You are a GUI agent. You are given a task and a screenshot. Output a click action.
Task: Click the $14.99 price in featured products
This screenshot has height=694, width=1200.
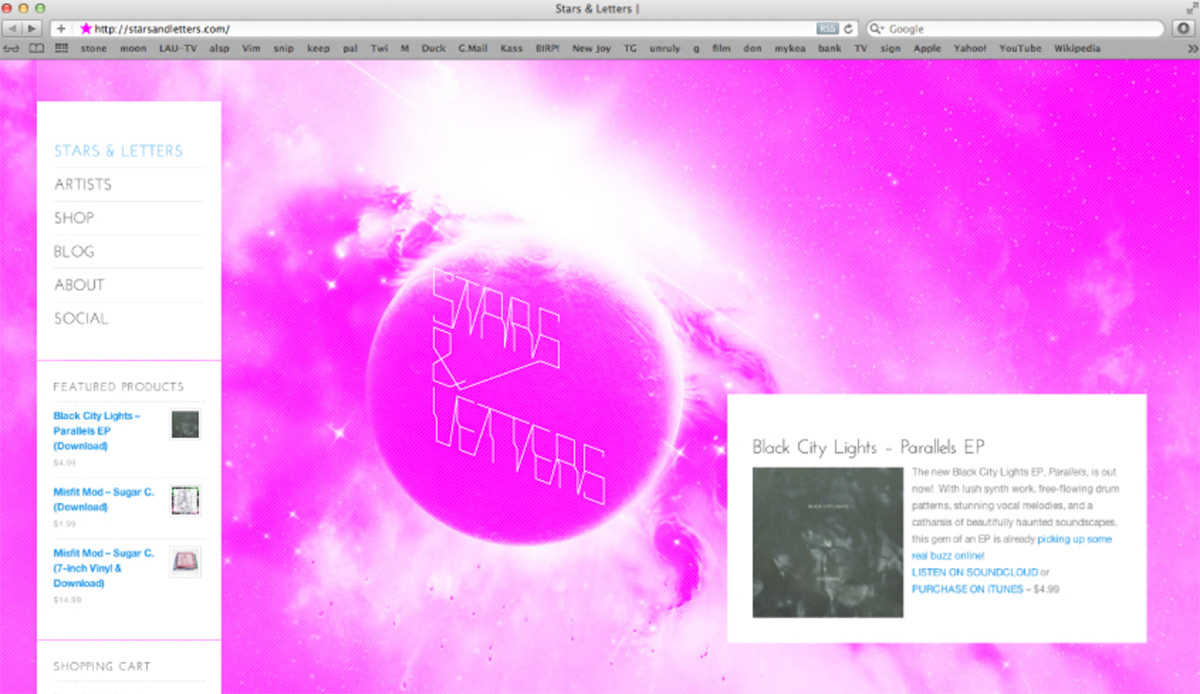tap(67, 600)
